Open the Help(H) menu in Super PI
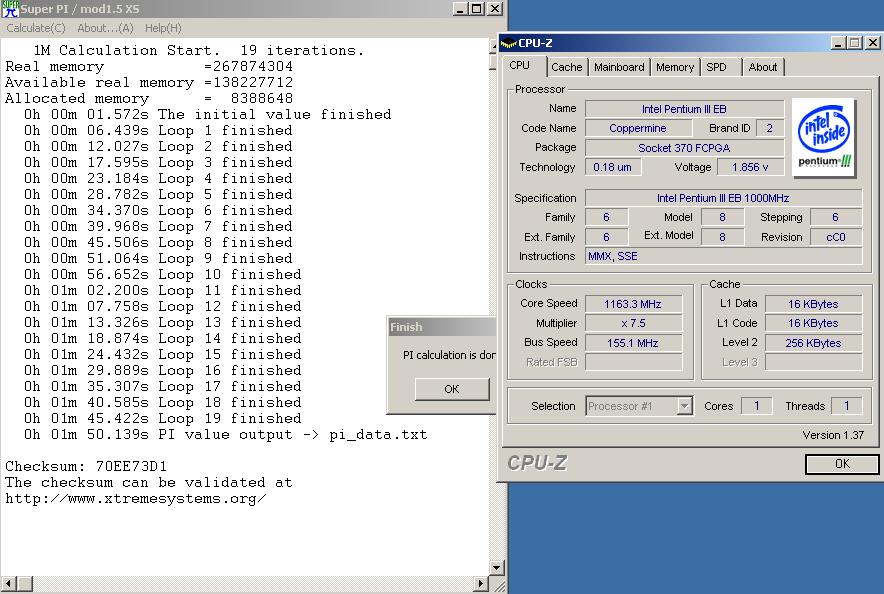This screenshot has width=884, height=594. tap(163, 28)
